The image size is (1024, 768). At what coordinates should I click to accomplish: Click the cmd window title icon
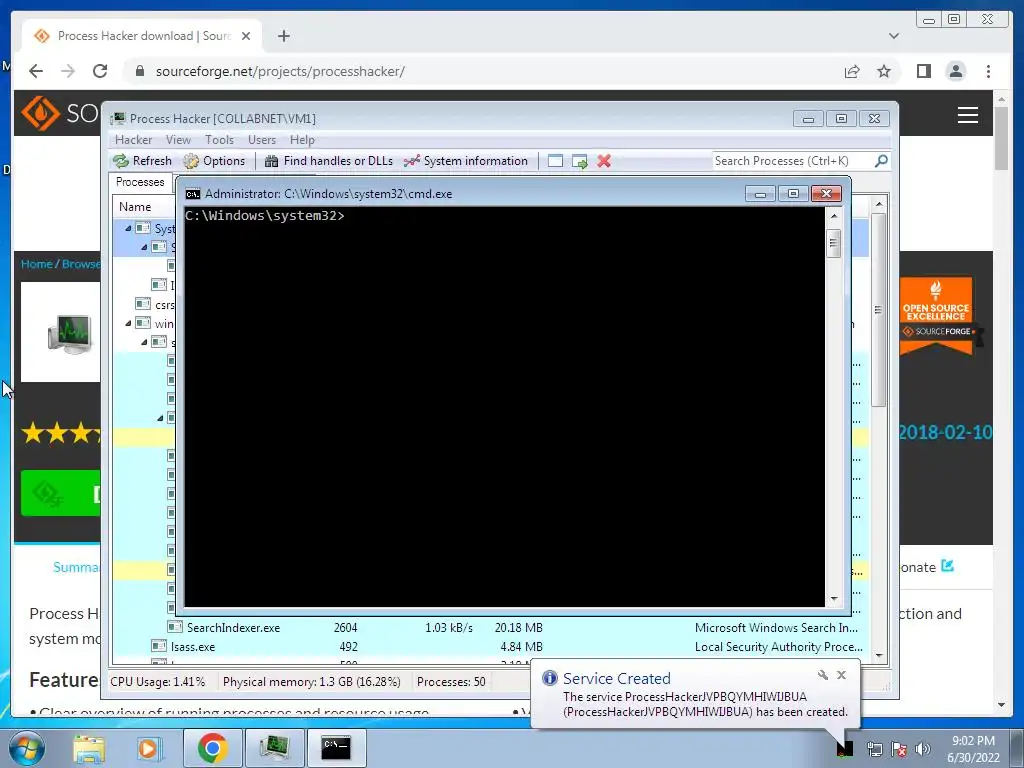tap(193, 194)
